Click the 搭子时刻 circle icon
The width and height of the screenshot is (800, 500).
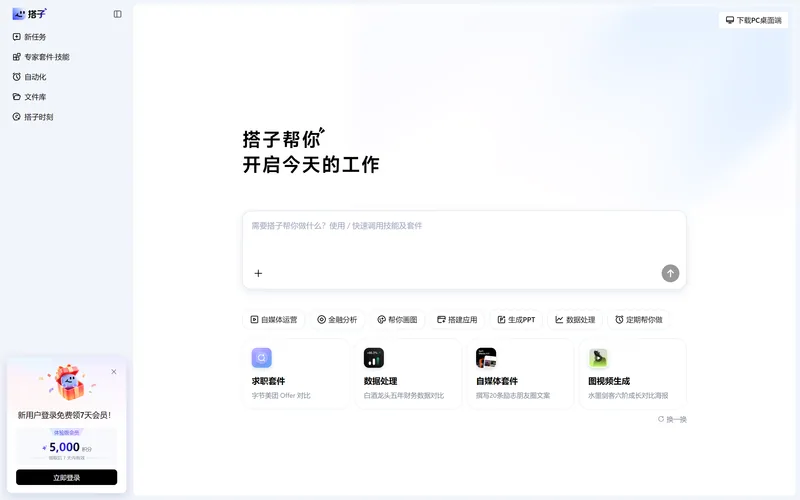(x=17, y=117)
